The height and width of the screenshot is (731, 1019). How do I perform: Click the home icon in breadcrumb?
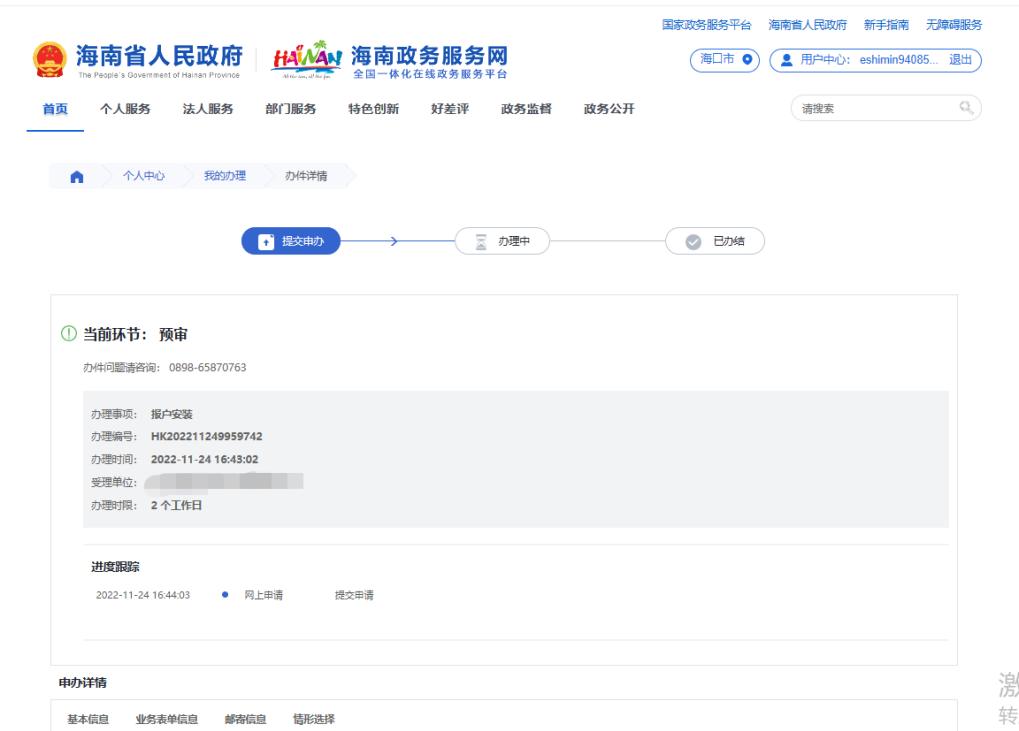[77, 177]
